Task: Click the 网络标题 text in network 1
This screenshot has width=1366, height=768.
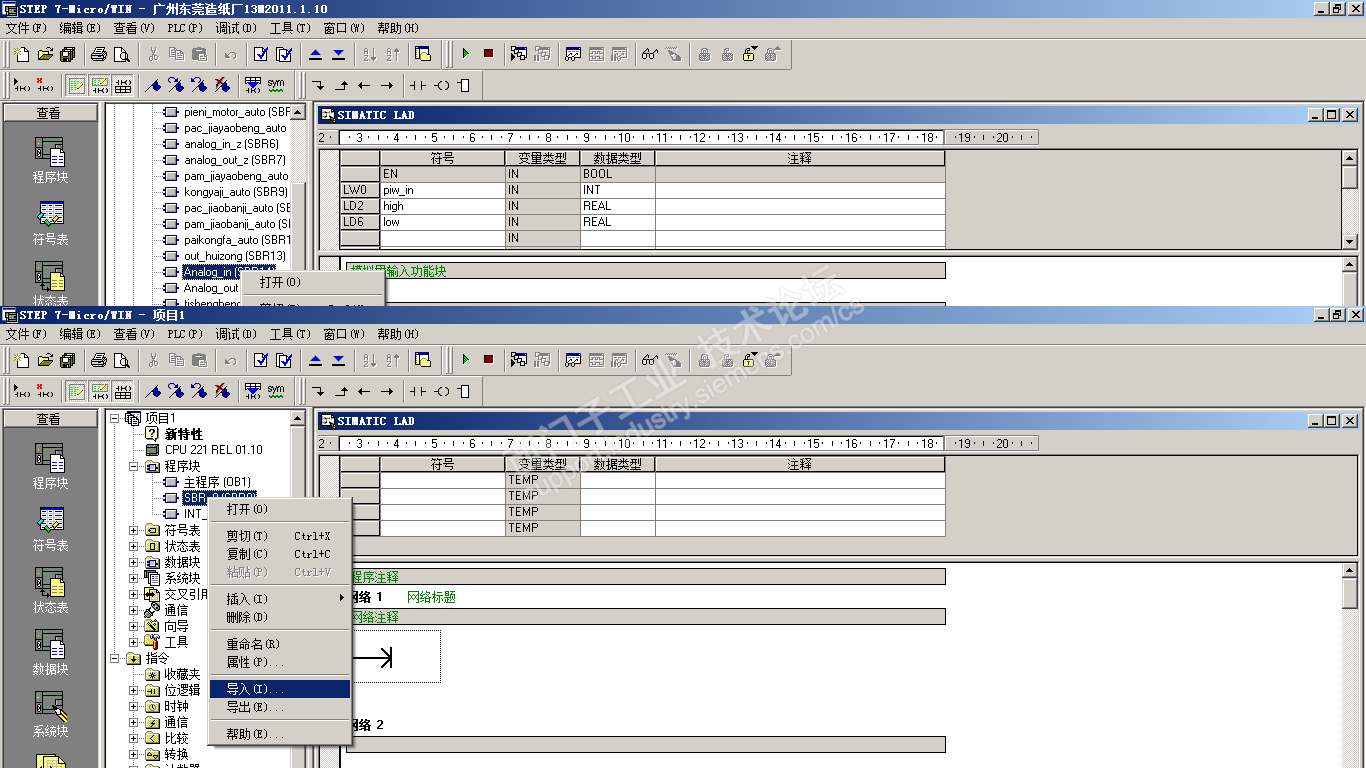Action: [431, 597]
